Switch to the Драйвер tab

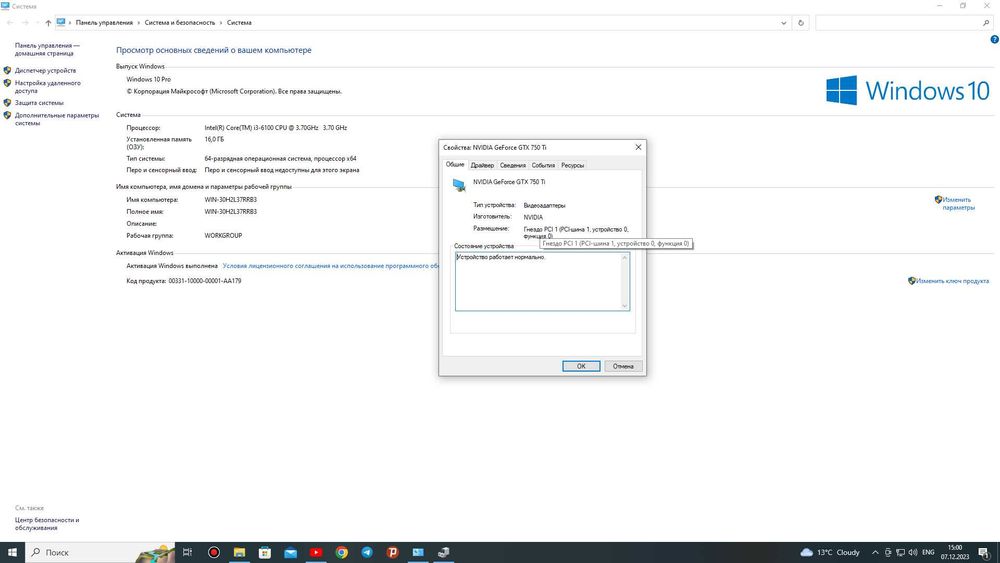tap(482, 165)
